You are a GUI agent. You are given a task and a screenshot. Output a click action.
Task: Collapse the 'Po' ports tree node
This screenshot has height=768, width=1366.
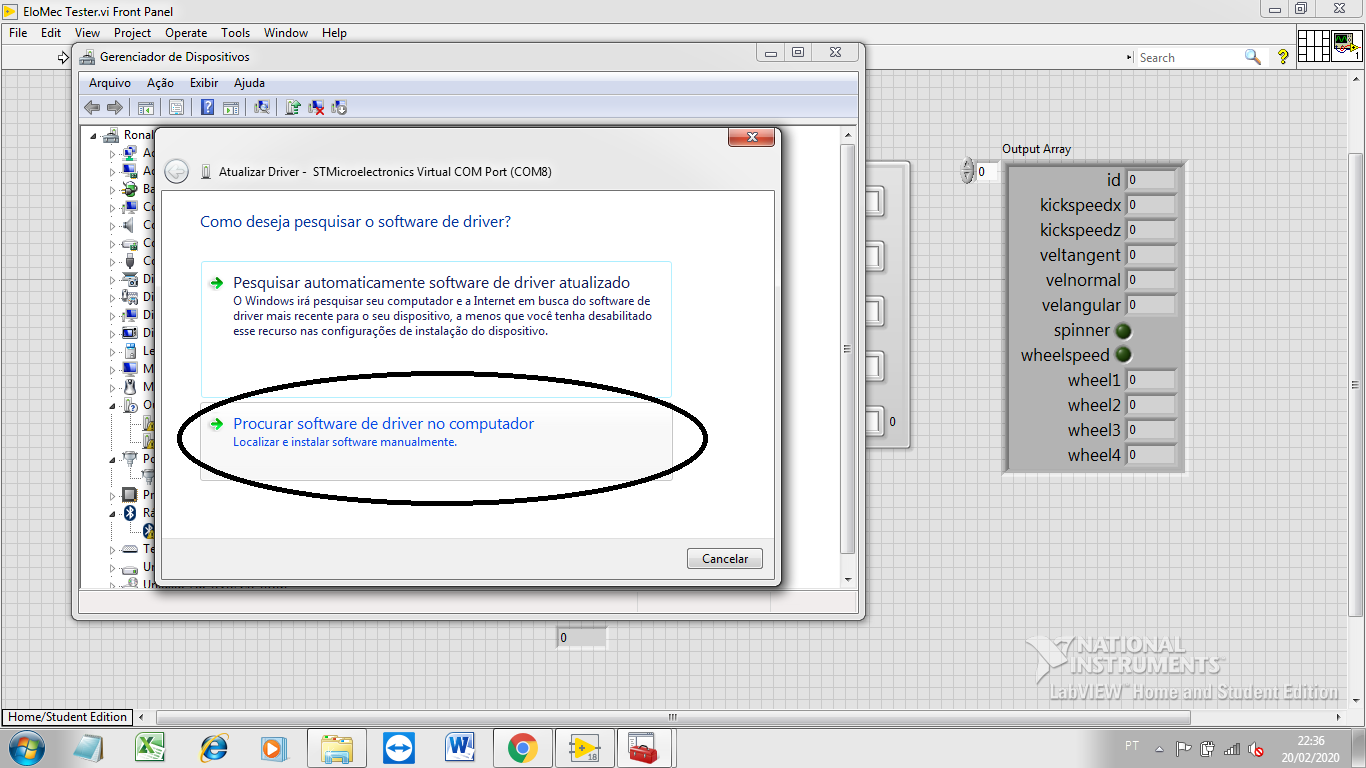coord(113,459)
